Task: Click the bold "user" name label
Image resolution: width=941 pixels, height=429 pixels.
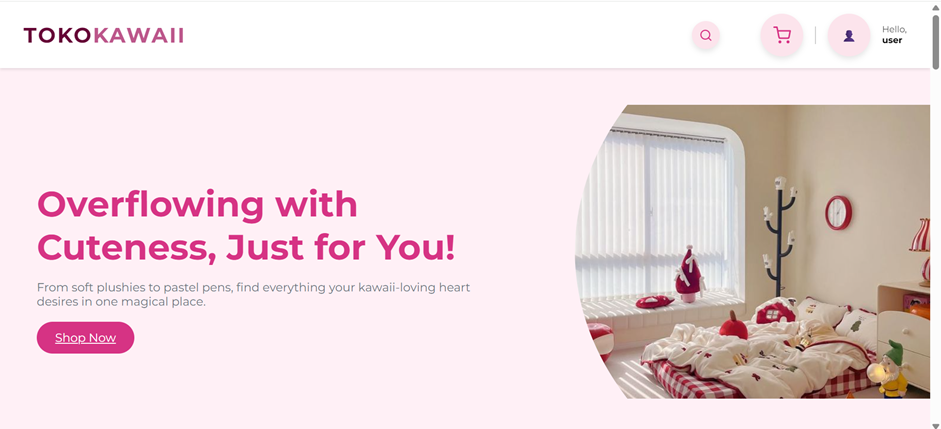Action: click(x=892, y=40)
